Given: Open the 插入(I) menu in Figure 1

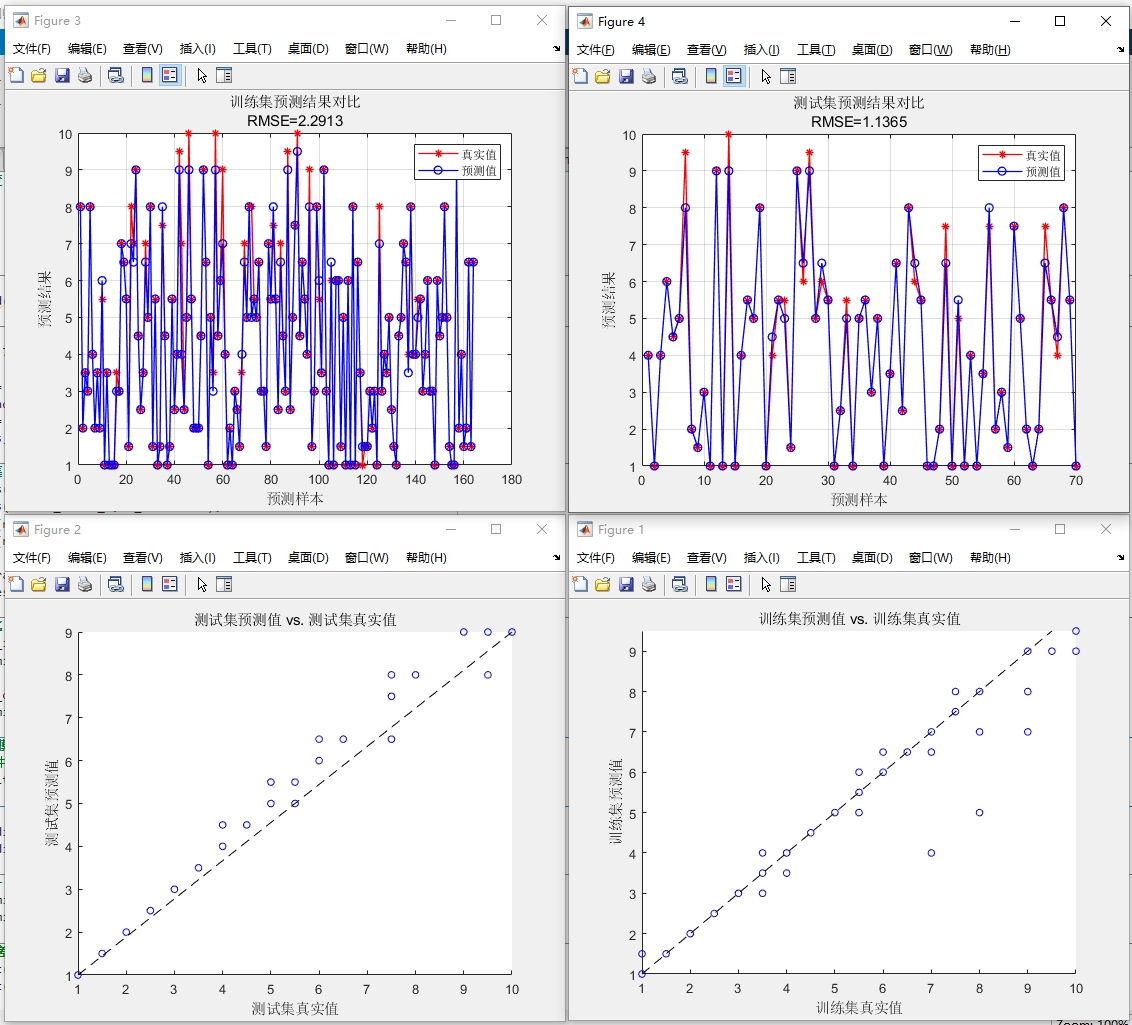Looking at the screenshot, I should 764,558.
